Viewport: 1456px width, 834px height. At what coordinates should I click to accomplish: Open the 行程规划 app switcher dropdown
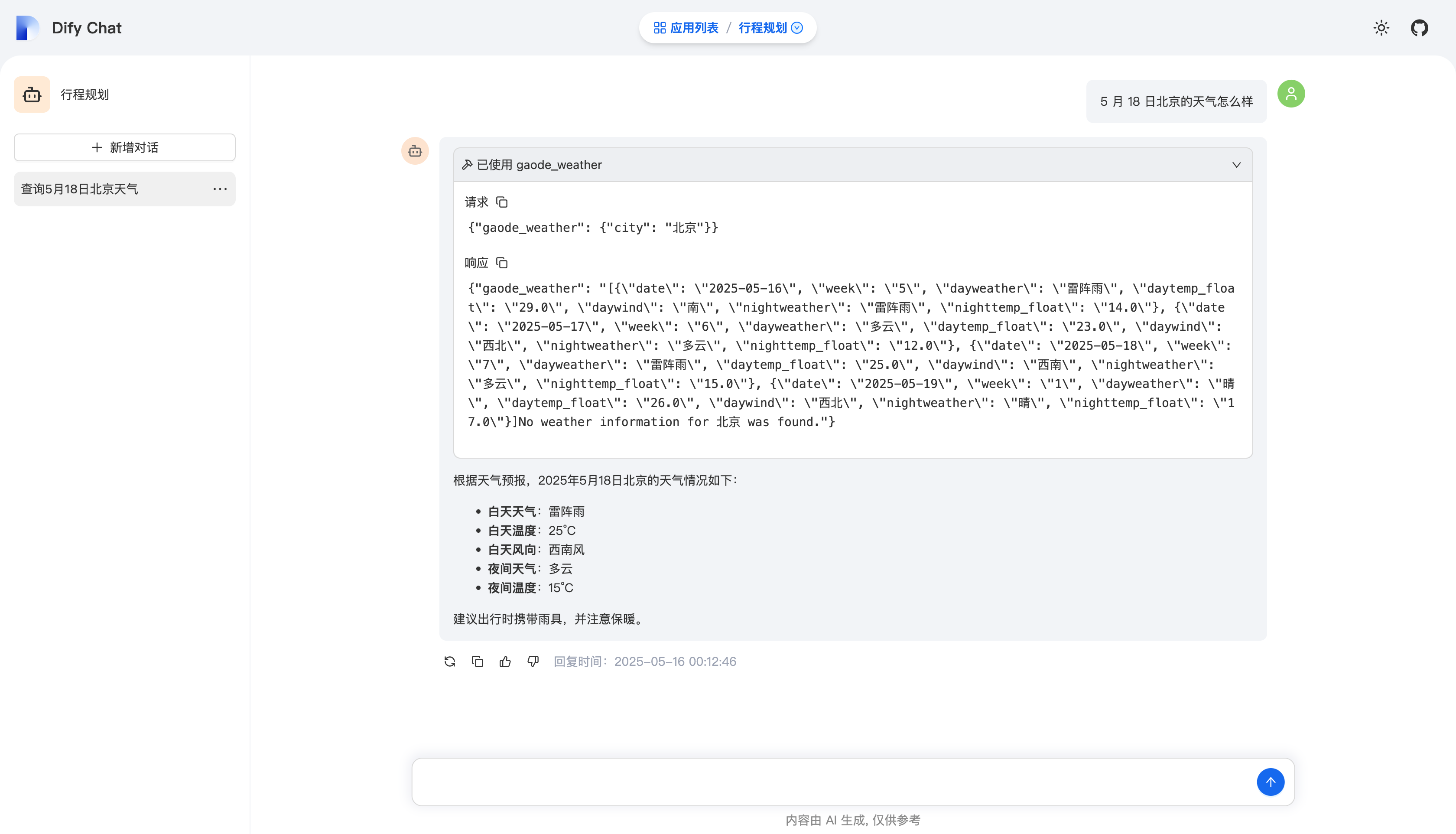[796, 27]
